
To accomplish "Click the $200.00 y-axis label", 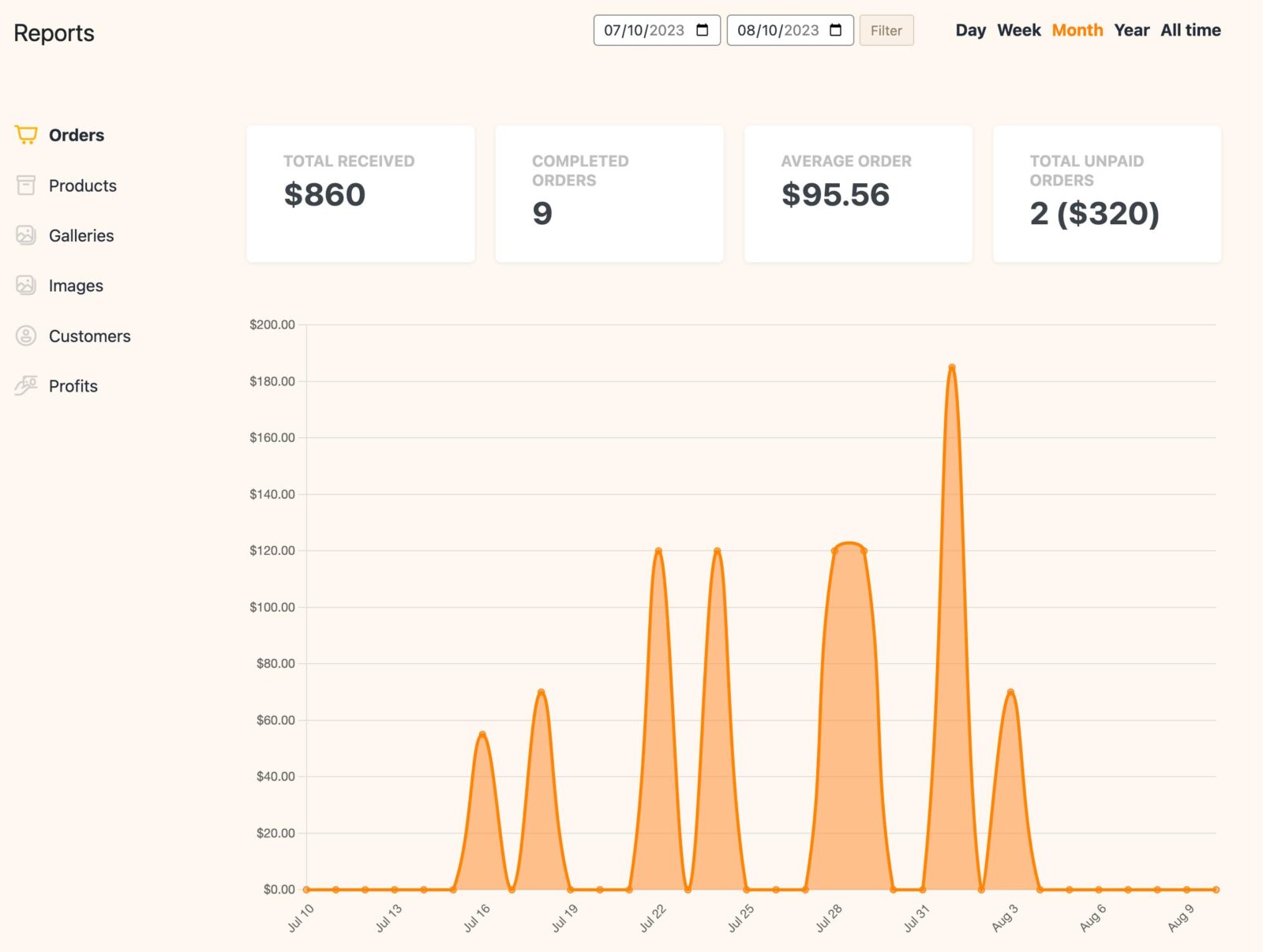I will (x=272, y=324).
